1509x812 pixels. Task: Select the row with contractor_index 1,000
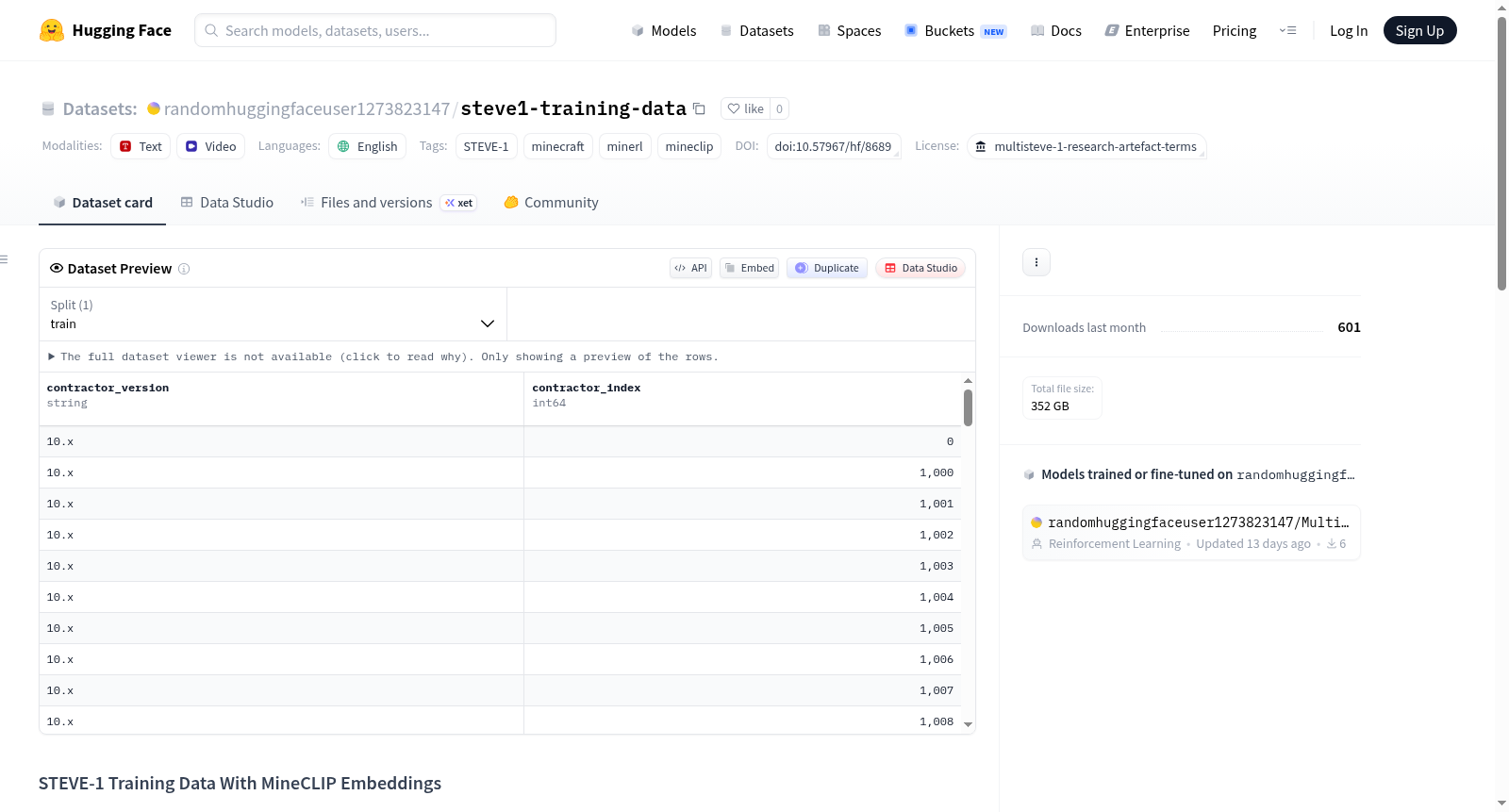(x=501, y=472)
